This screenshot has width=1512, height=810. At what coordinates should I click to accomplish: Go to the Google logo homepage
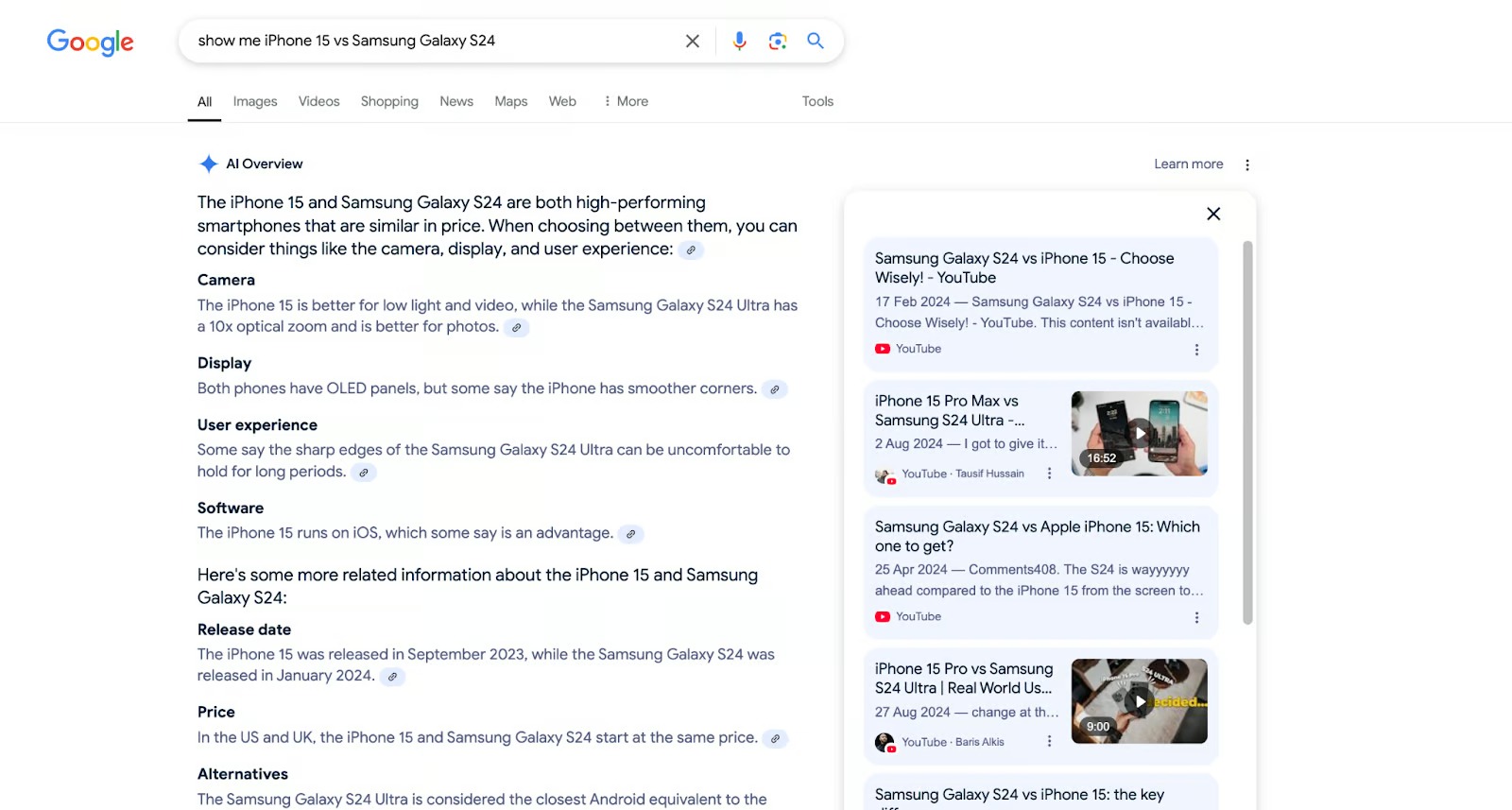pos(91,42)
